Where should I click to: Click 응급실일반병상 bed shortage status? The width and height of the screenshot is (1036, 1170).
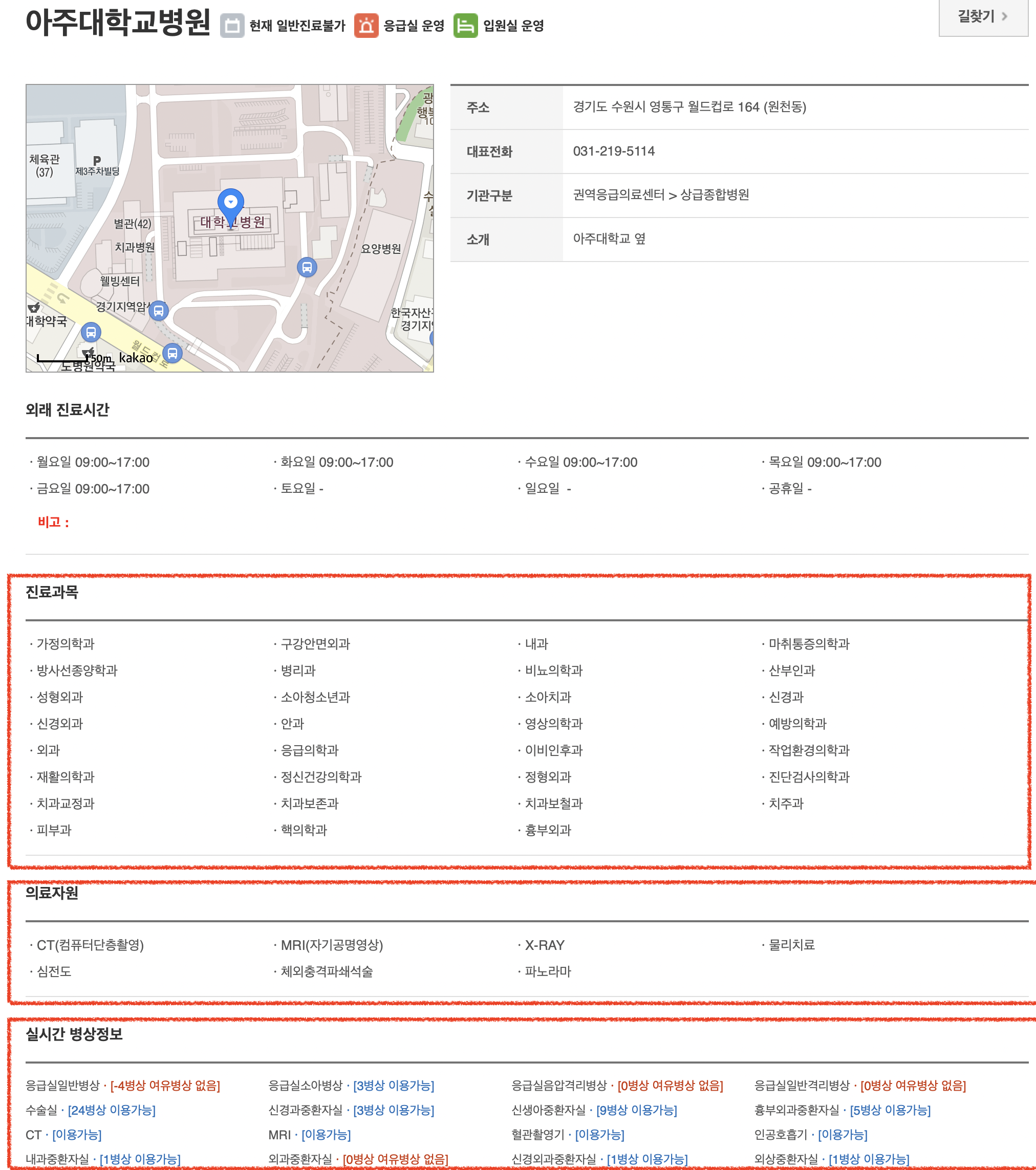165,1085
